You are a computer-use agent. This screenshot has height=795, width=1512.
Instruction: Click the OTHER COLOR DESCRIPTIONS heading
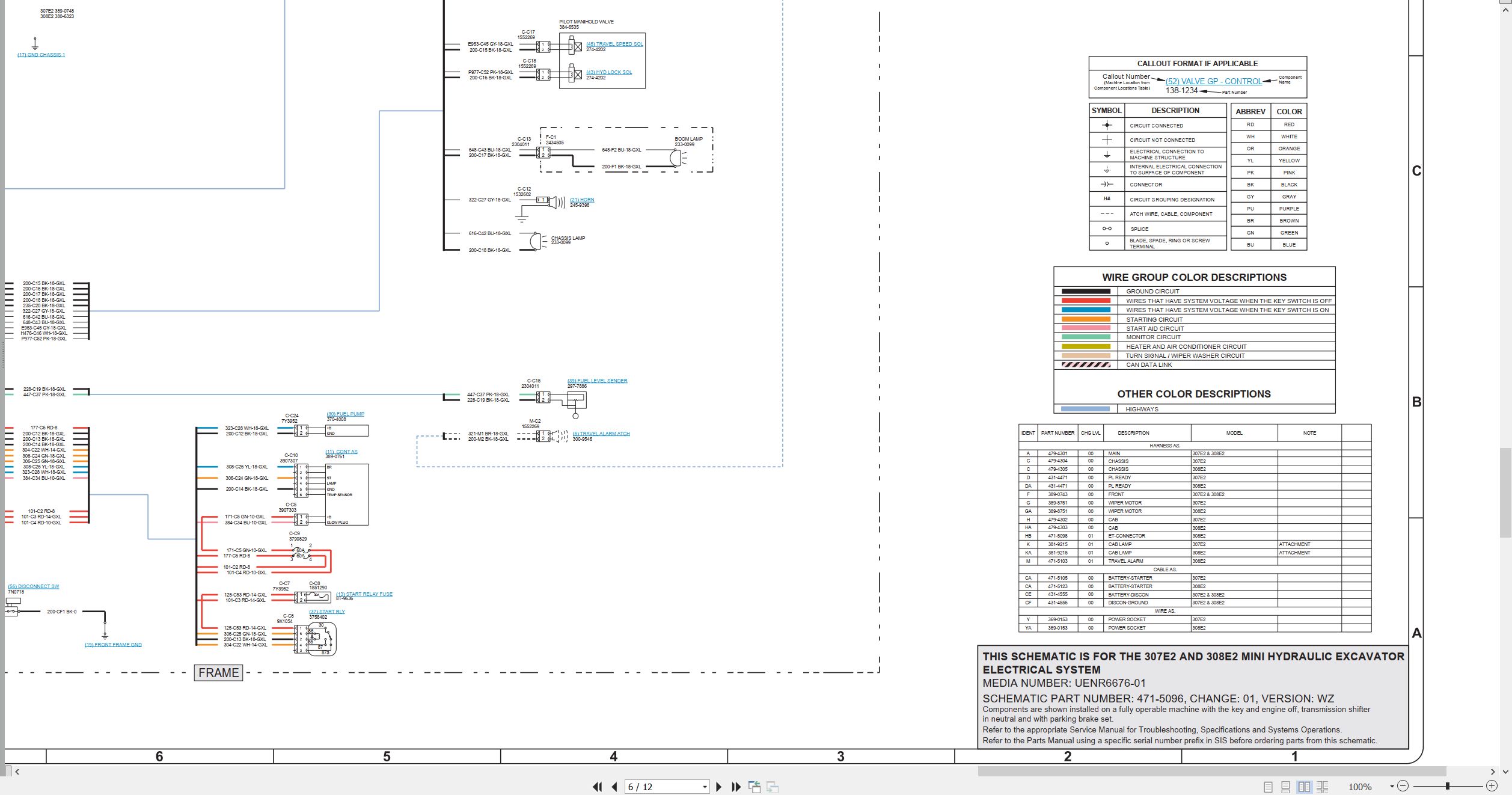click(1194, 394)
